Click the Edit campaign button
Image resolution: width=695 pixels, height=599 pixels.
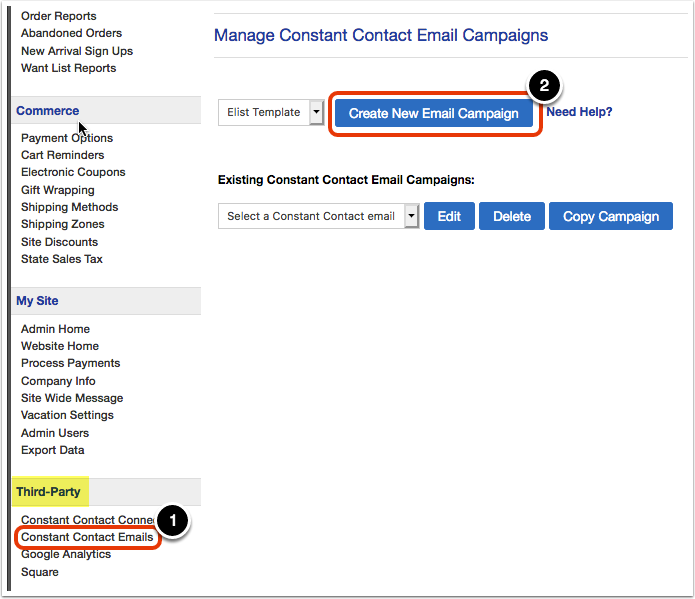(449, 216)
